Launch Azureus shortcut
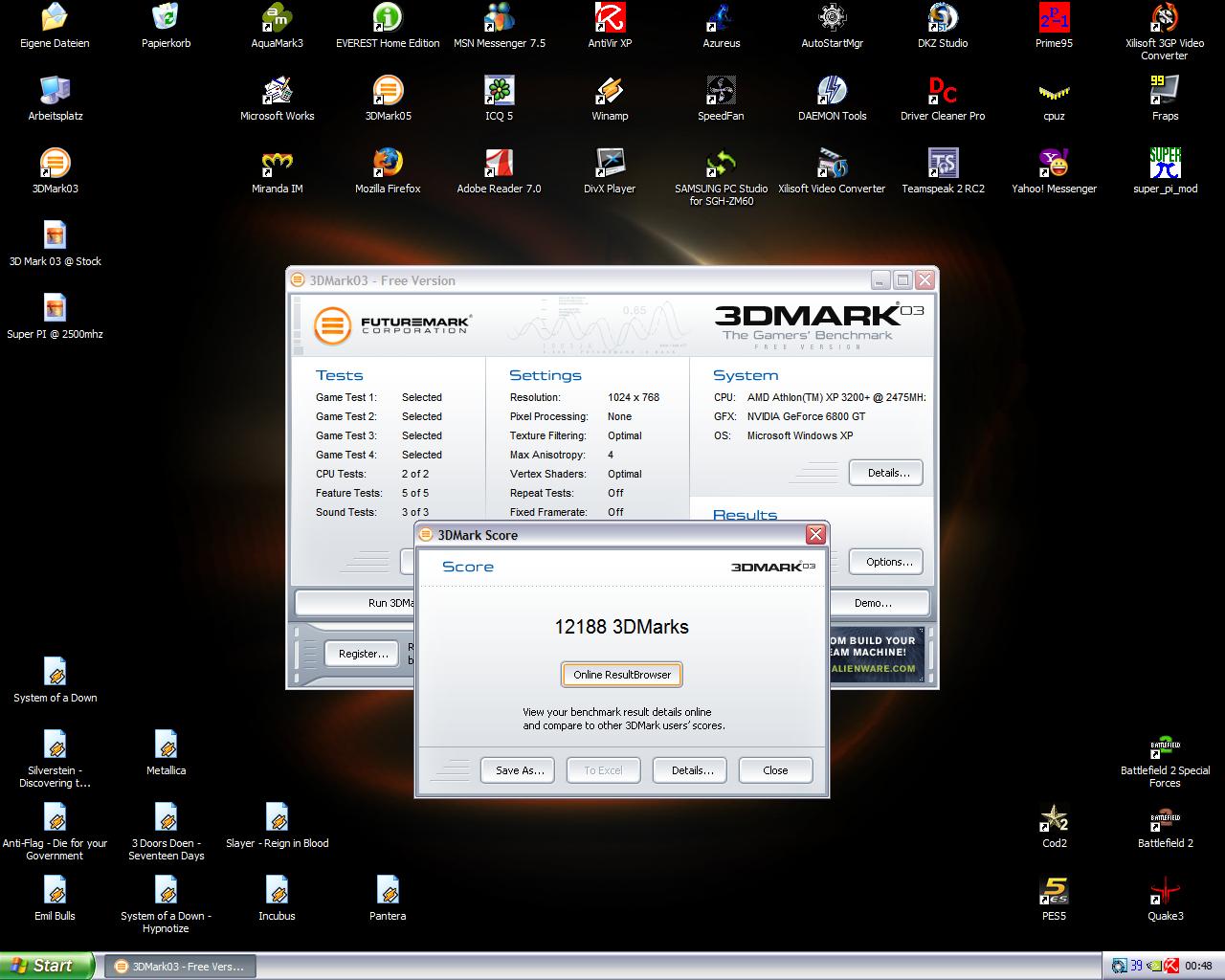The height and width of the screenshot is (980, 1225). coord(721,26)
